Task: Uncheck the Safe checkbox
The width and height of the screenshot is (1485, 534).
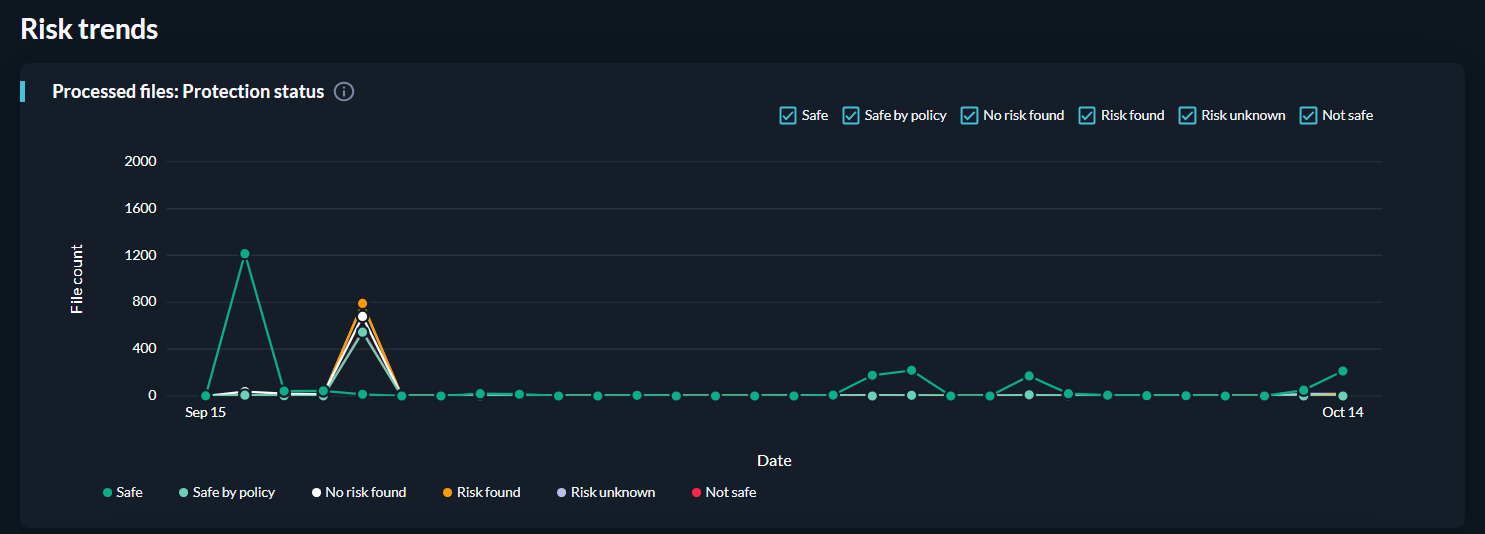Action: [x=788, y=115]
